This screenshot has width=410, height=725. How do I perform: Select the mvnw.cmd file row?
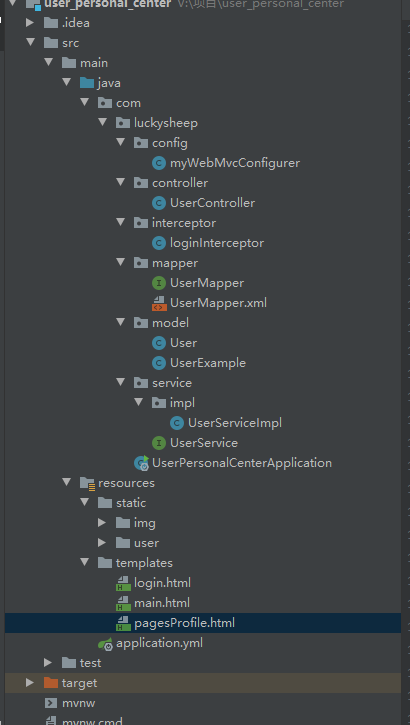[203, 720]
